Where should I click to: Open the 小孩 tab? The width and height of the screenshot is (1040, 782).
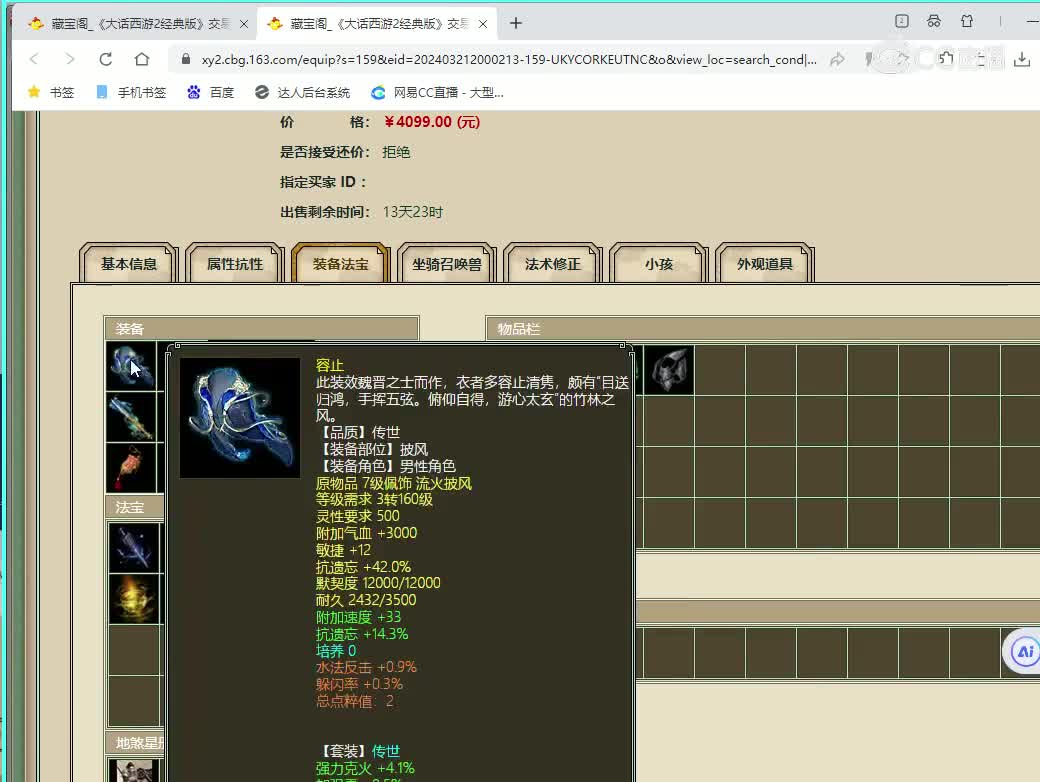[x=659, y=264]
